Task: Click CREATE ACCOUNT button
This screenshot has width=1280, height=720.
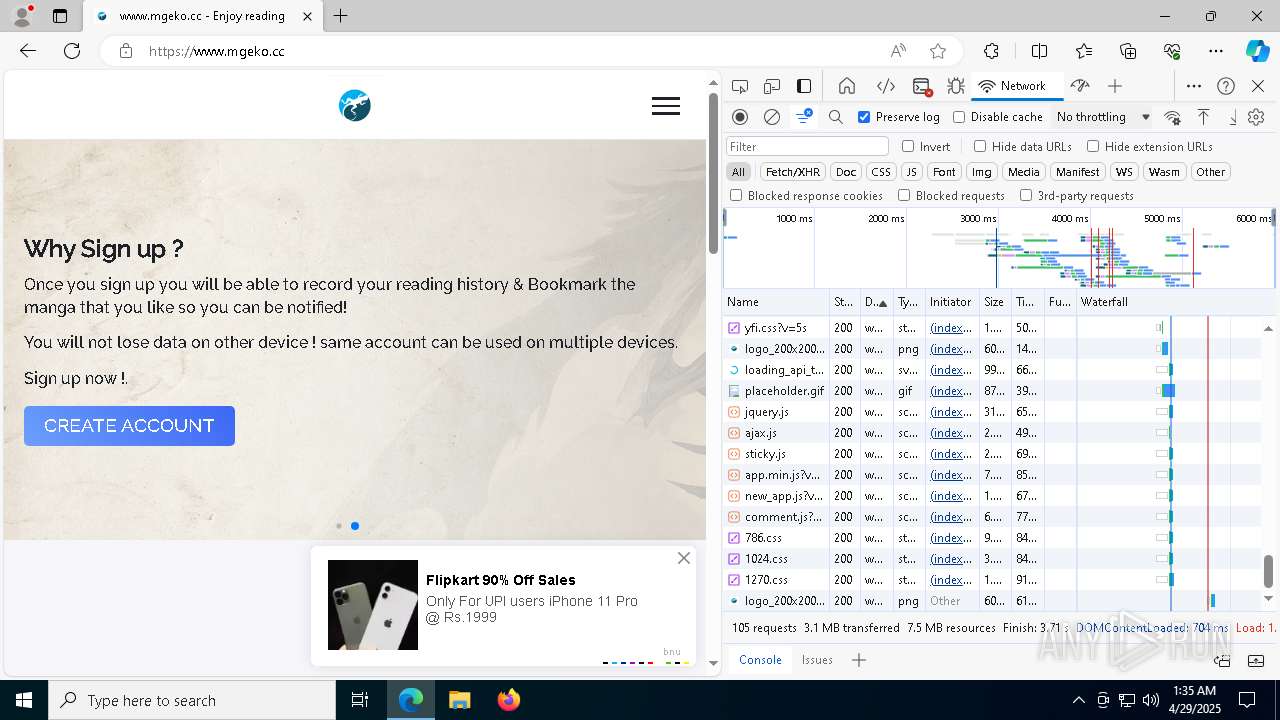Action: (x=129, y=426)
